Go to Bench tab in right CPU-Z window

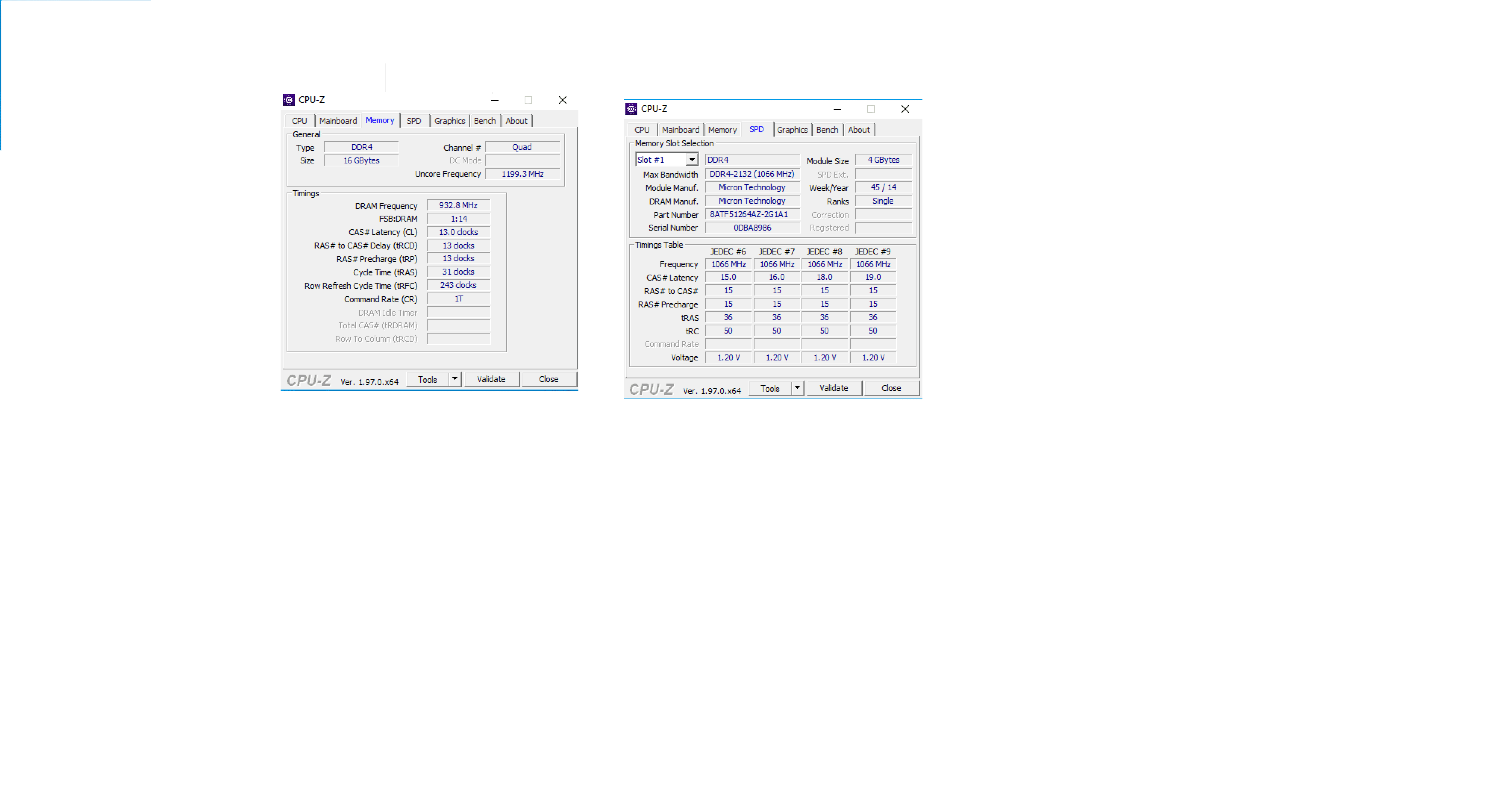coord(827,130)
